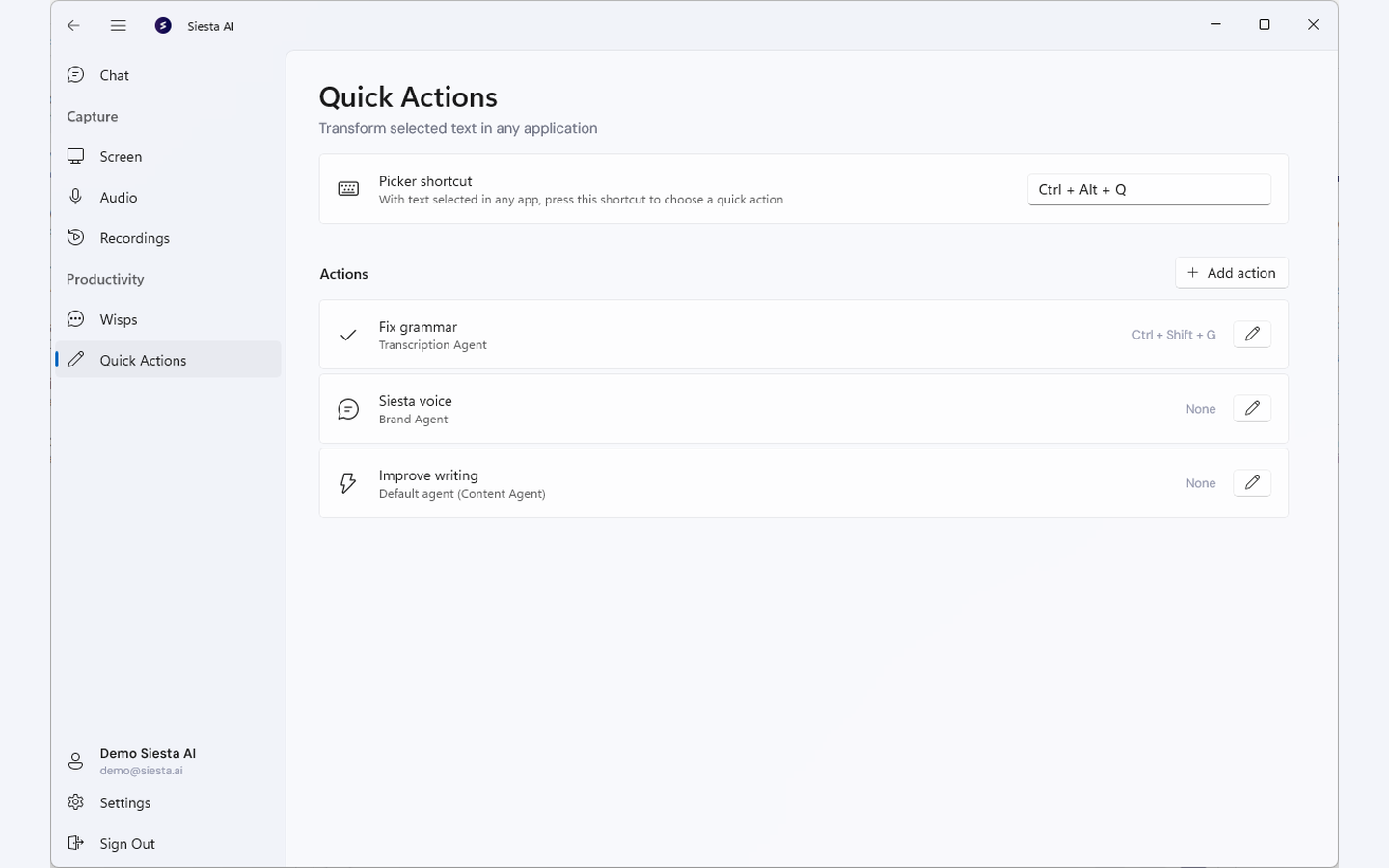1389x868 pixels.
Task: Click the Siesta voice action title
Action: click(x=415, y=401)
